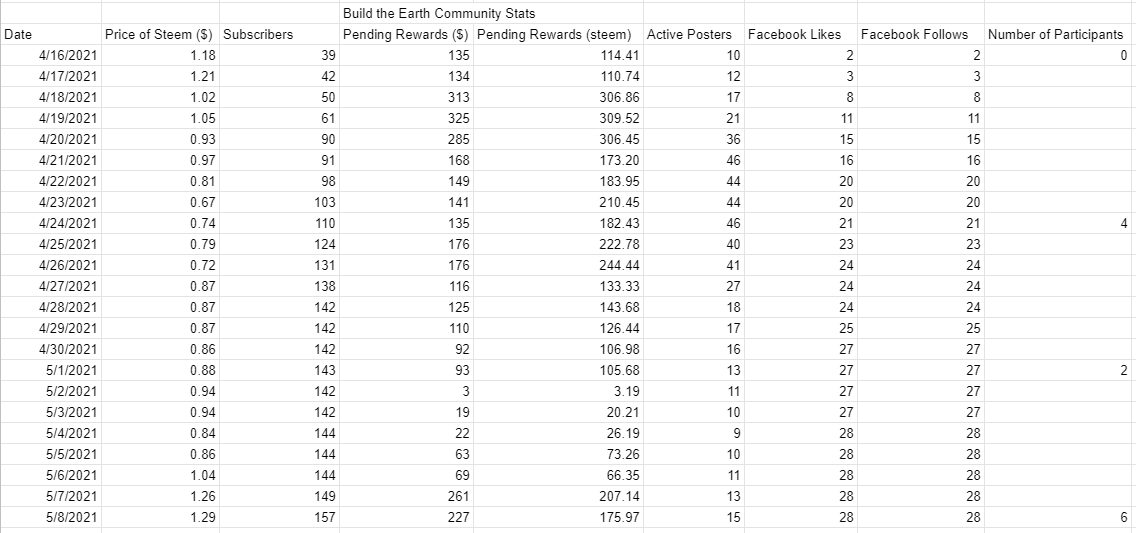Select the steem rewards cell 3.19
1136x533 pixels.
tap(559, 391)
